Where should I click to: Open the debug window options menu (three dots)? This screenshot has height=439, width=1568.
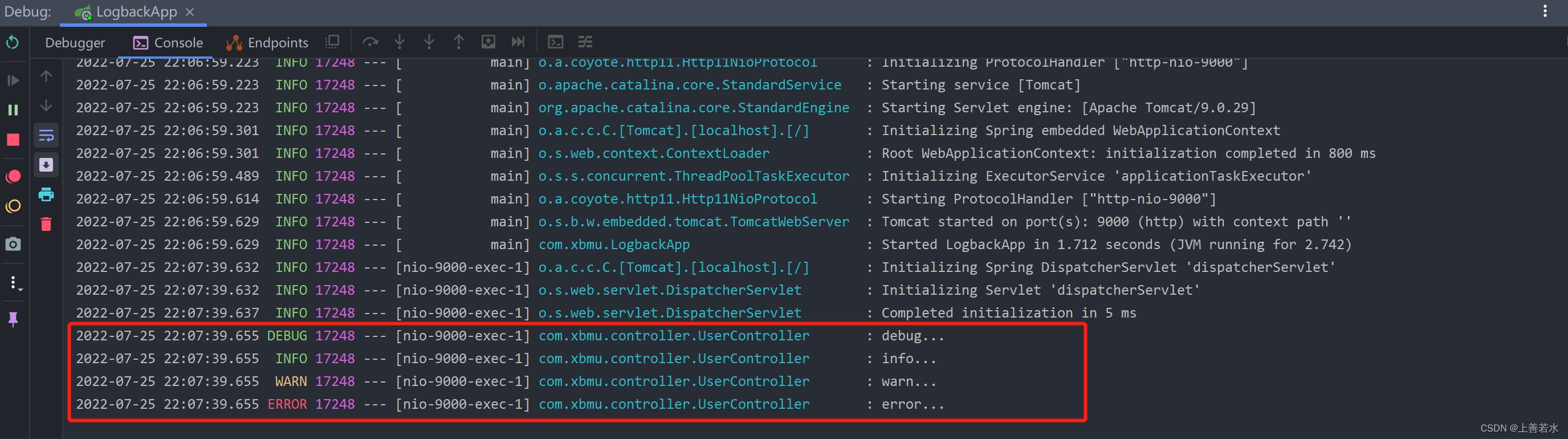[x=1545, y=11]
